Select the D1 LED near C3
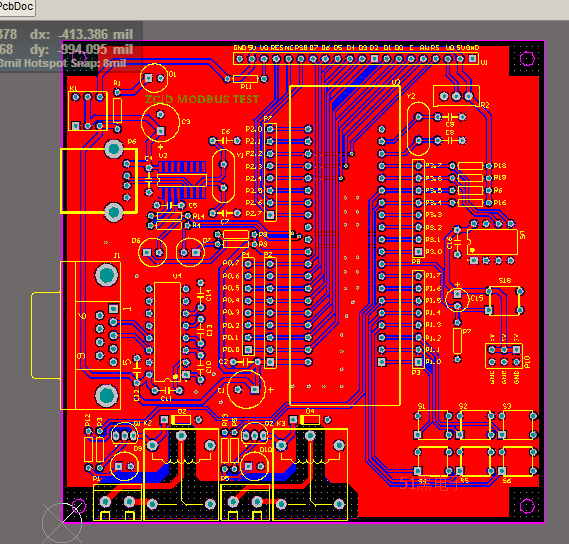This screenshot has width=569, height=544. pyautogui.click(x=154, y=78)
